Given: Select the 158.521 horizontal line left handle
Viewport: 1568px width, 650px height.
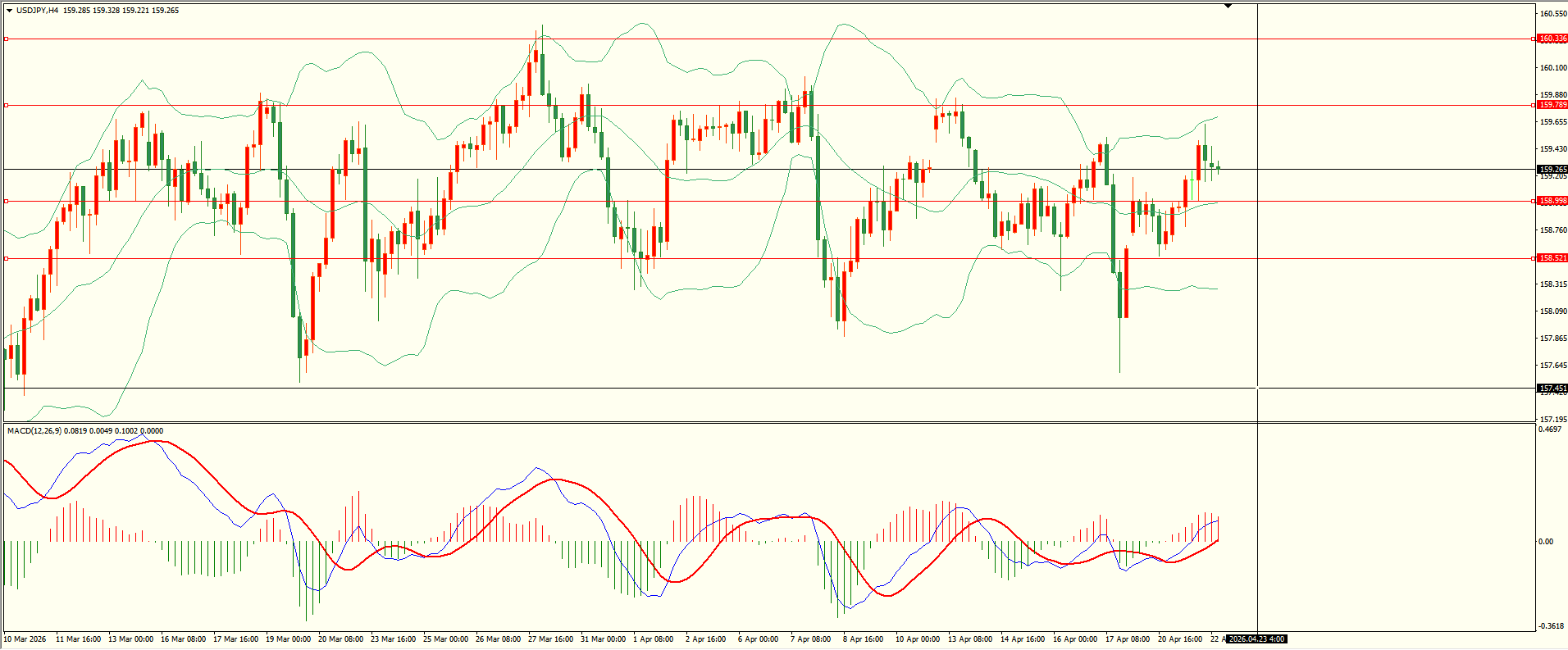Looking at the screenshot, I should coord(7,258).
